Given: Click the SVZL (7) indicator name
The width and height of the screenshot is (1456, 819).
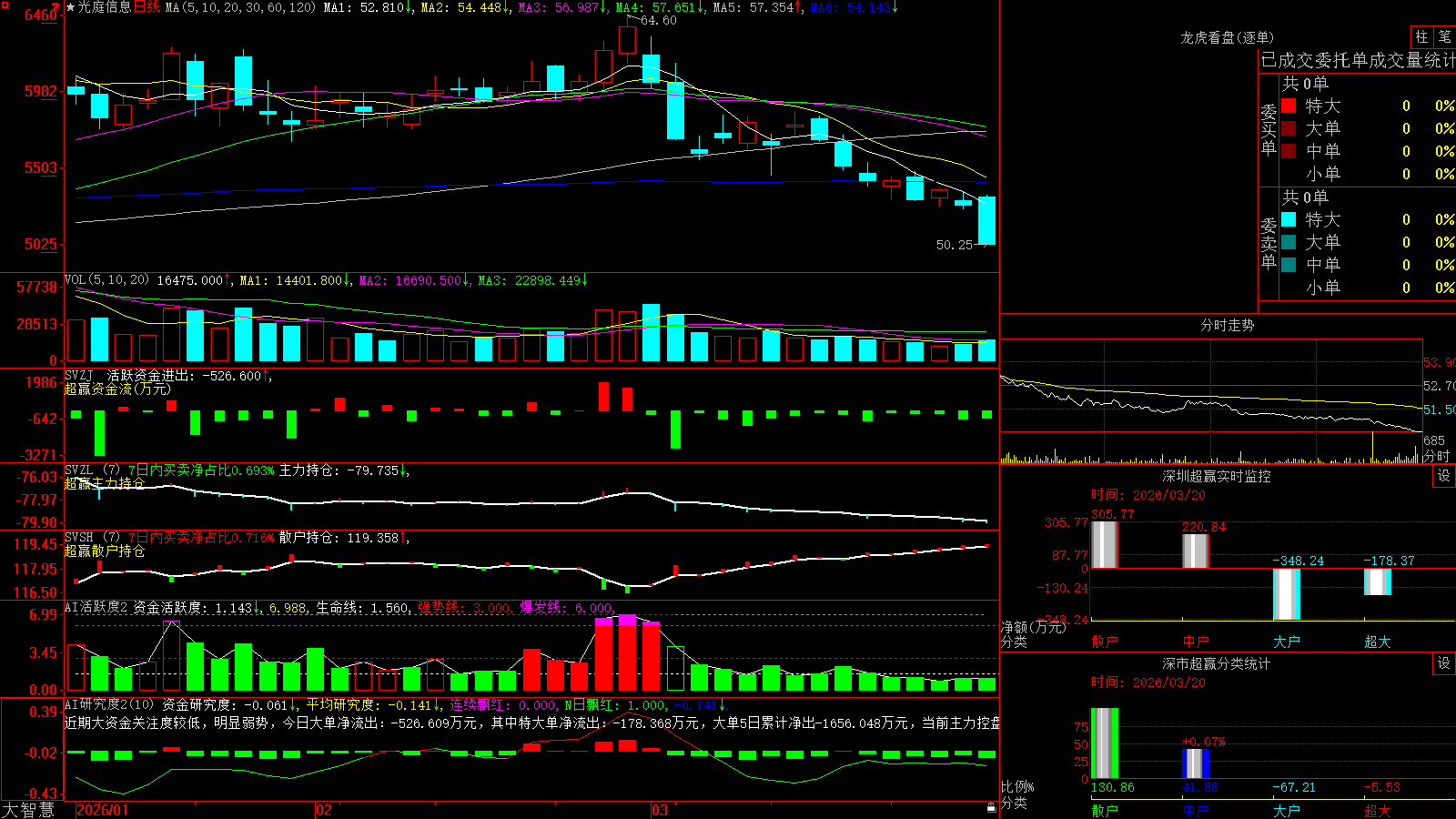Looking at the screenshot, I should (x=92, y=470).
